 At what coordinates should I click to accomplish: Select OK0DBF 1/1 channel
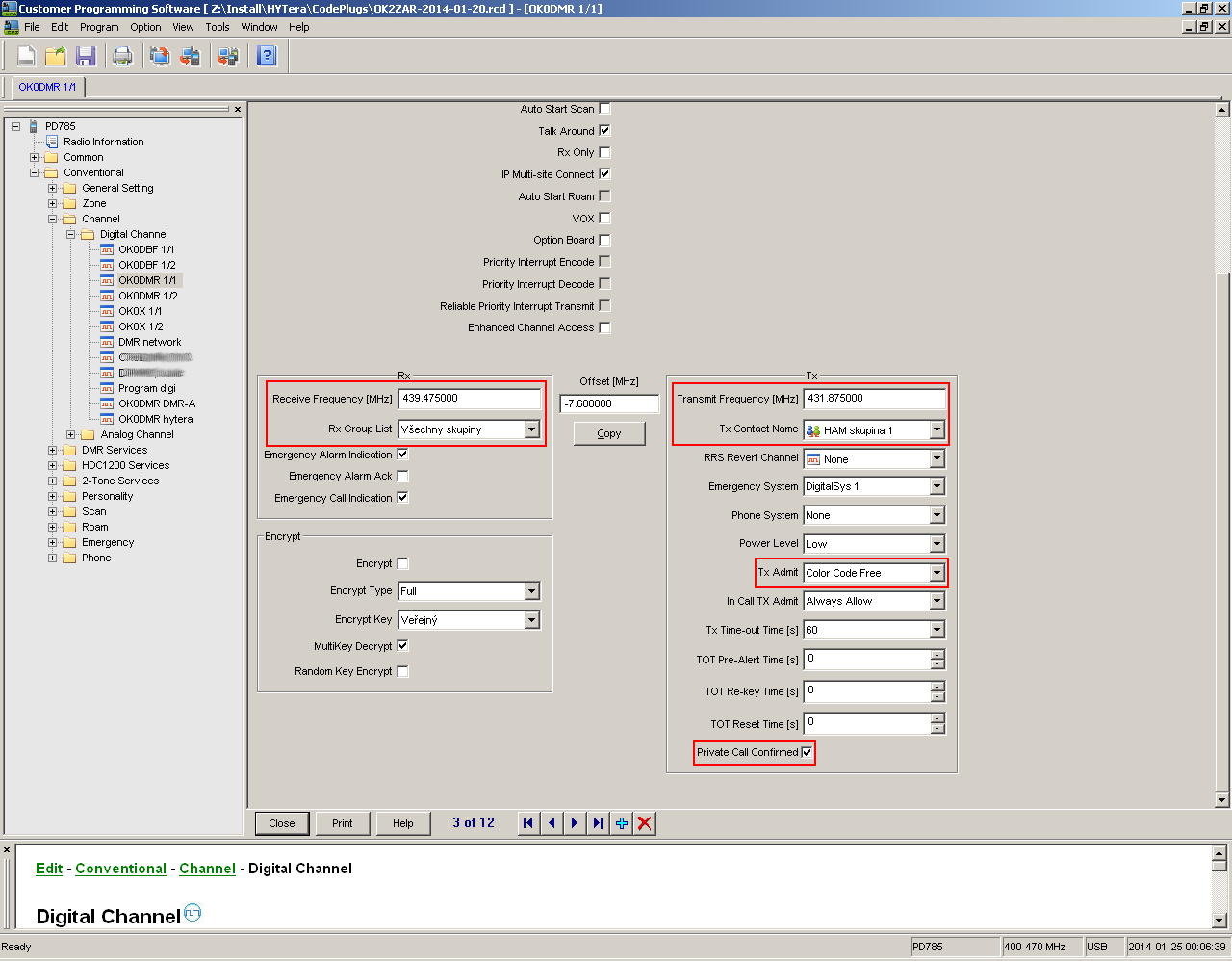pyautogui.click(x=146, y=249)
